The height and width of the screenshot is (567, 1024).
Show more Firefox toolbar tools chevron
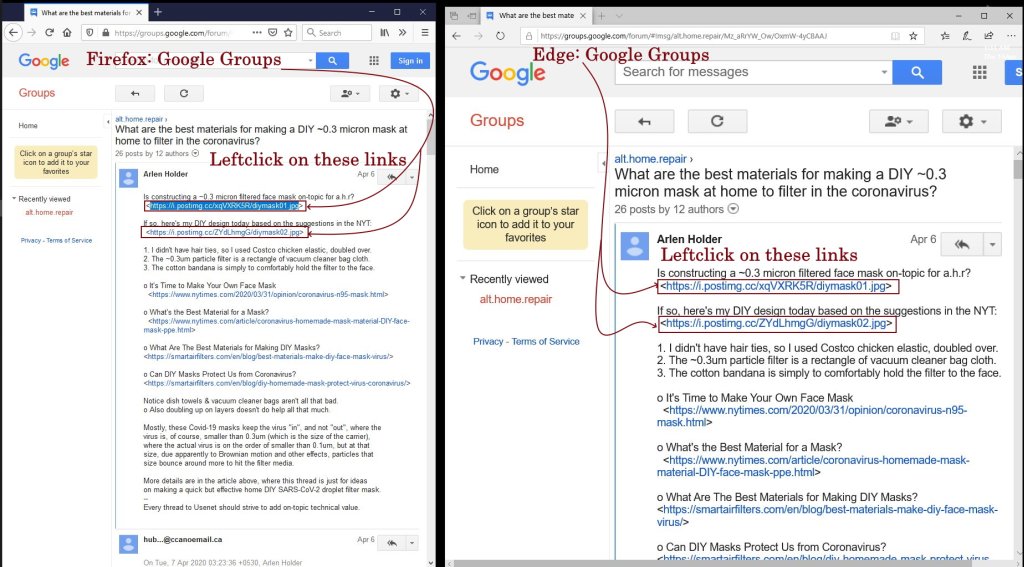pyautogui.click(x=402, y=32)
